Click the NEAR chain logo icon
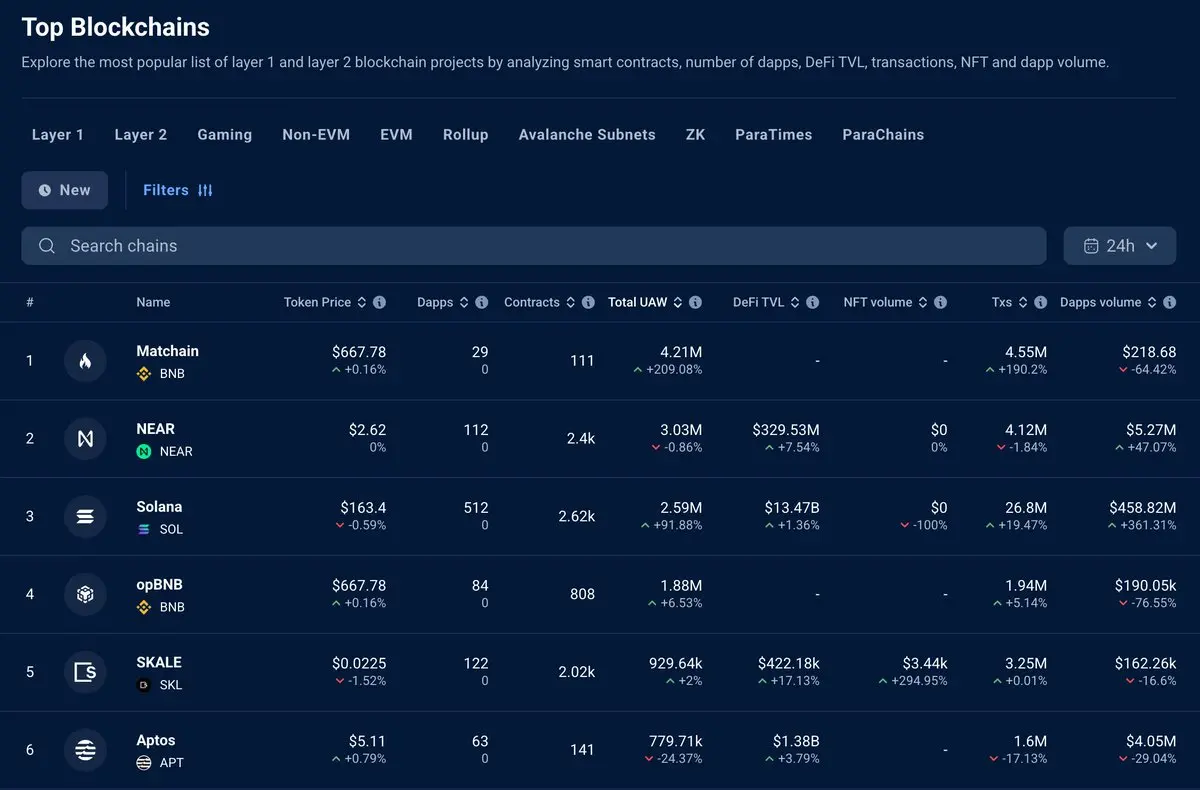Screen dimensions: 1200x790 [85, 439]
